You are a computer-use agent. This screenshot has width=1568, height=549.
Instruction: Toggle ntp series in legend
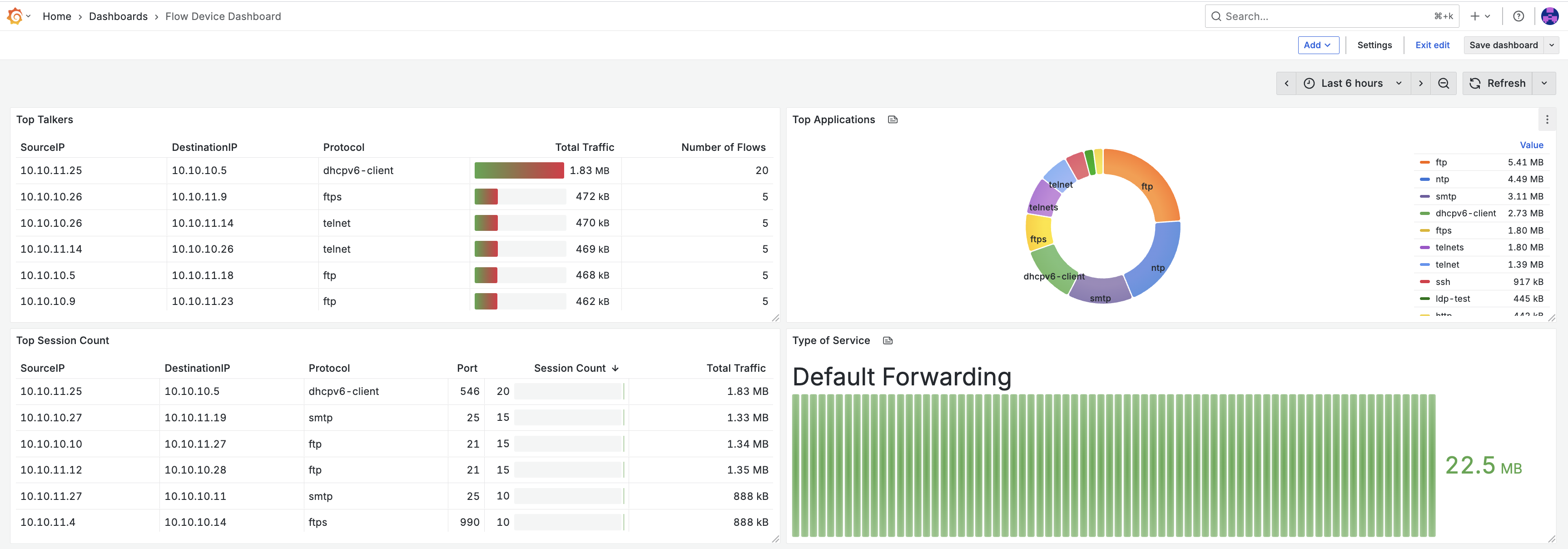coord(1442,179)
